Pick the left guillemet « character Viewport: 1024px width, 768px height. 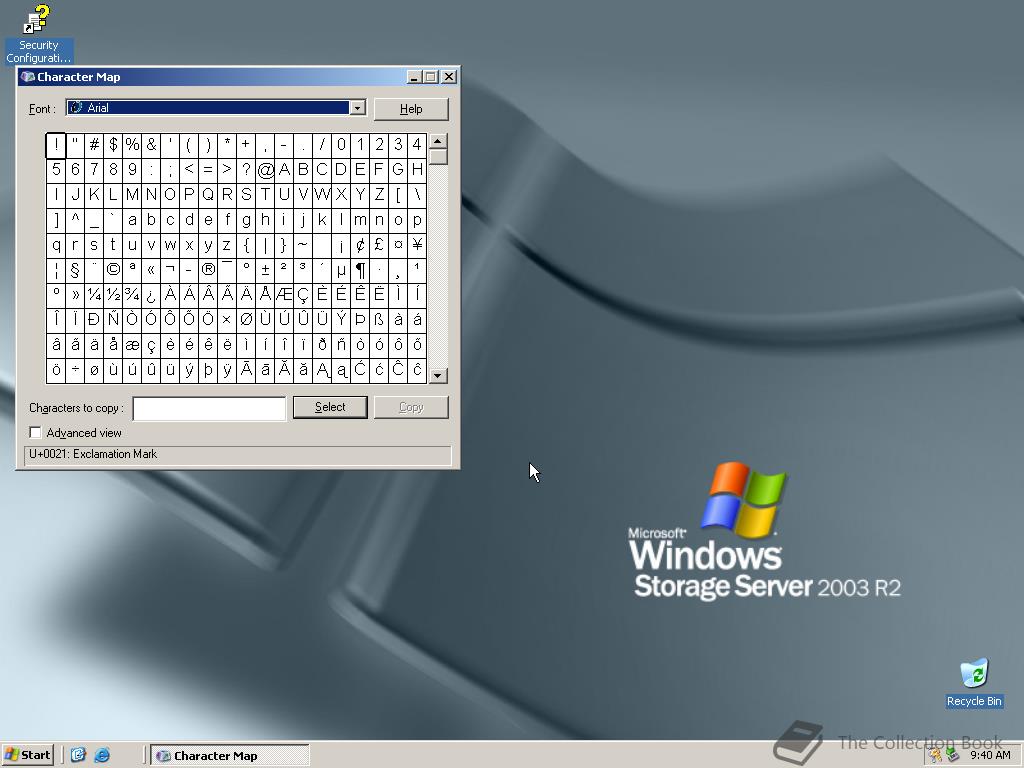[x=152, y=270]
